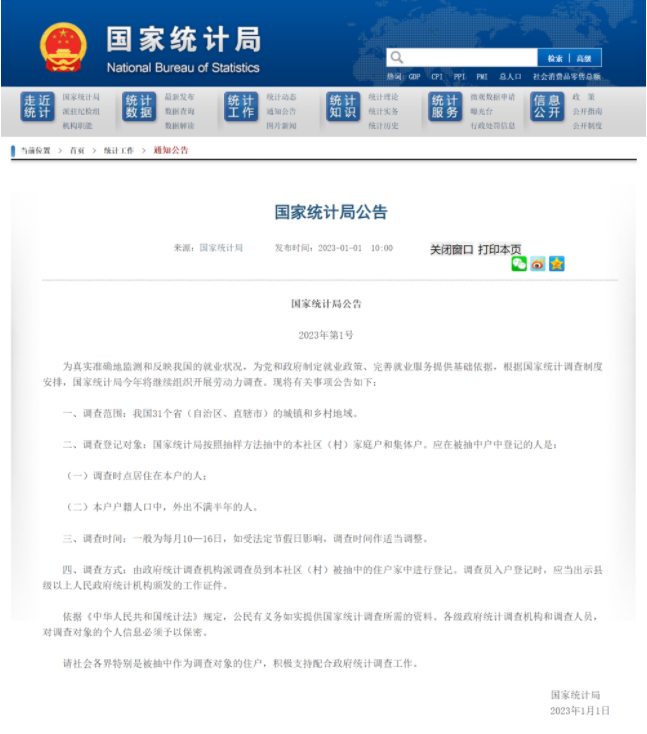Click the announcement number 2023年第1号
The image size is (647, 734).
(326, 335)
